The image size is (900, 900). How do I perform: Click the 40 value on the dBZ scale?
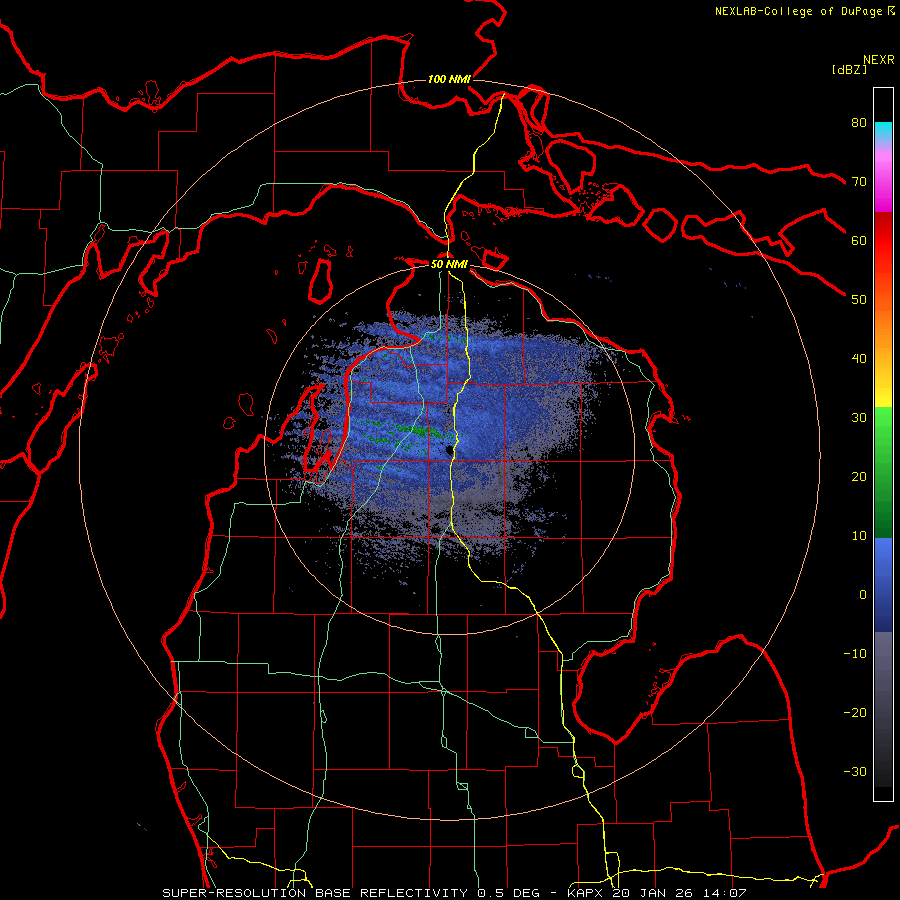pos(859,359)
